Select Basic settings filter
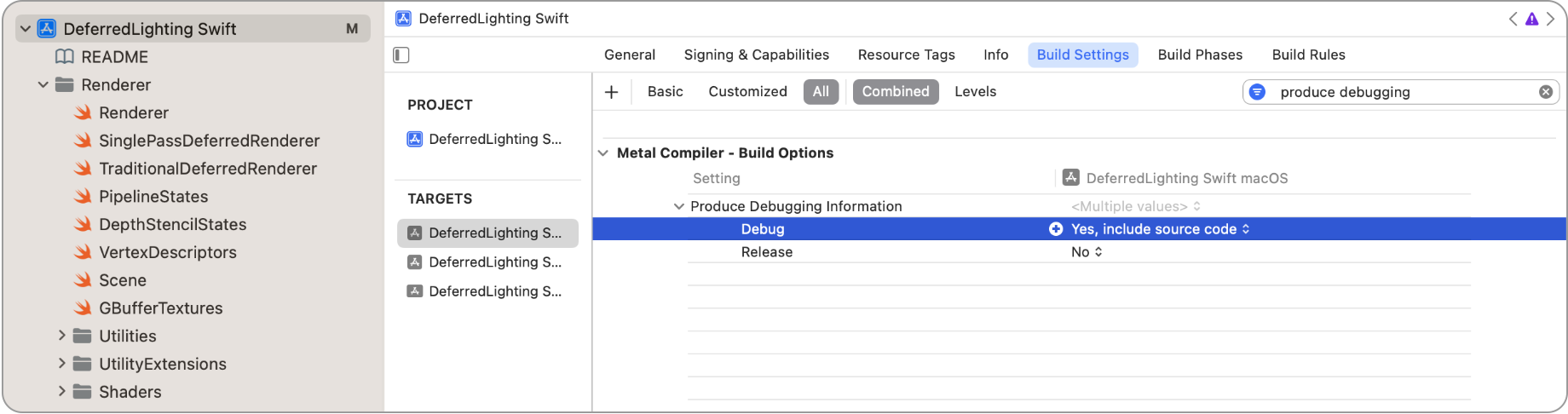This screenshot has height=414, width=1568. pyautogui.click(x=665, y=92)
